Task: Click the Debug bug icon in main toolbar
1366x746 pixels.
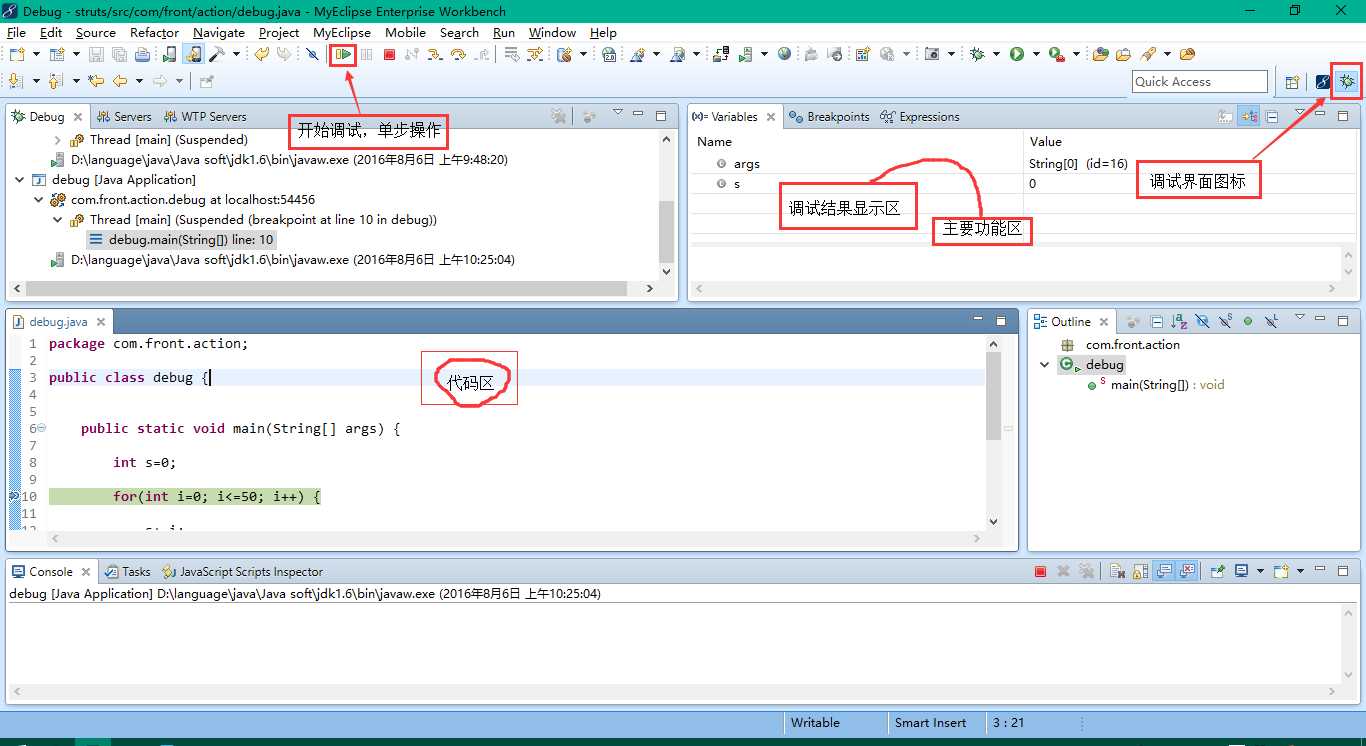Action: click(977, 54)
